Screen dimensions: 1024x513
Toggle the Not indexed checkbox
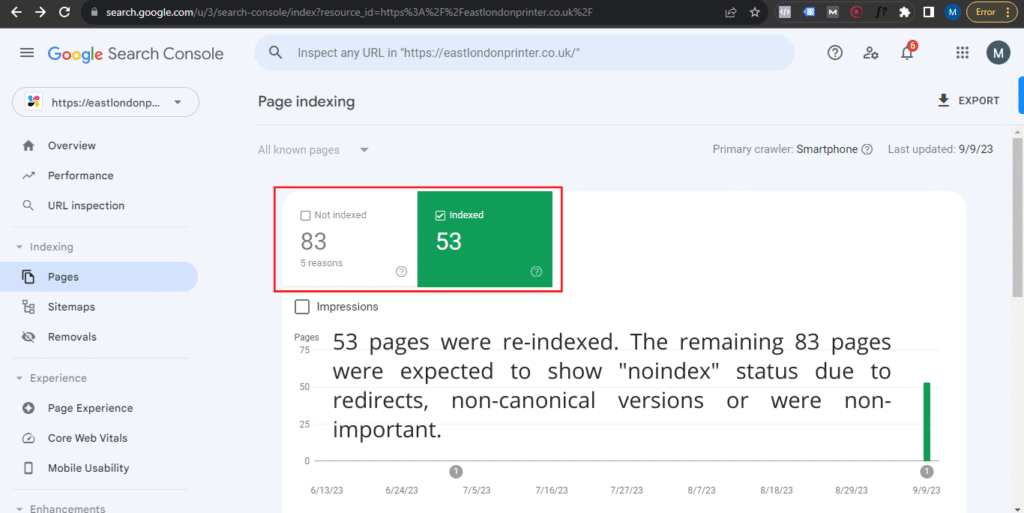click(x=305, y=215)
